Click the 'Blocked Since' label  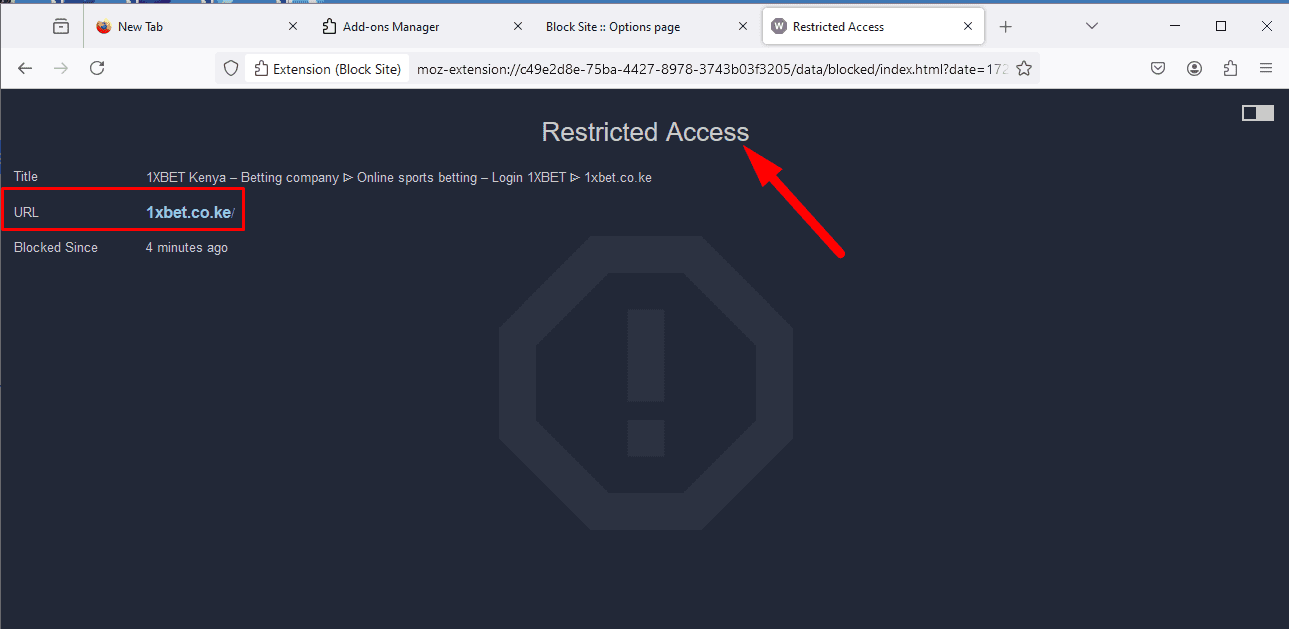point(56,247)
